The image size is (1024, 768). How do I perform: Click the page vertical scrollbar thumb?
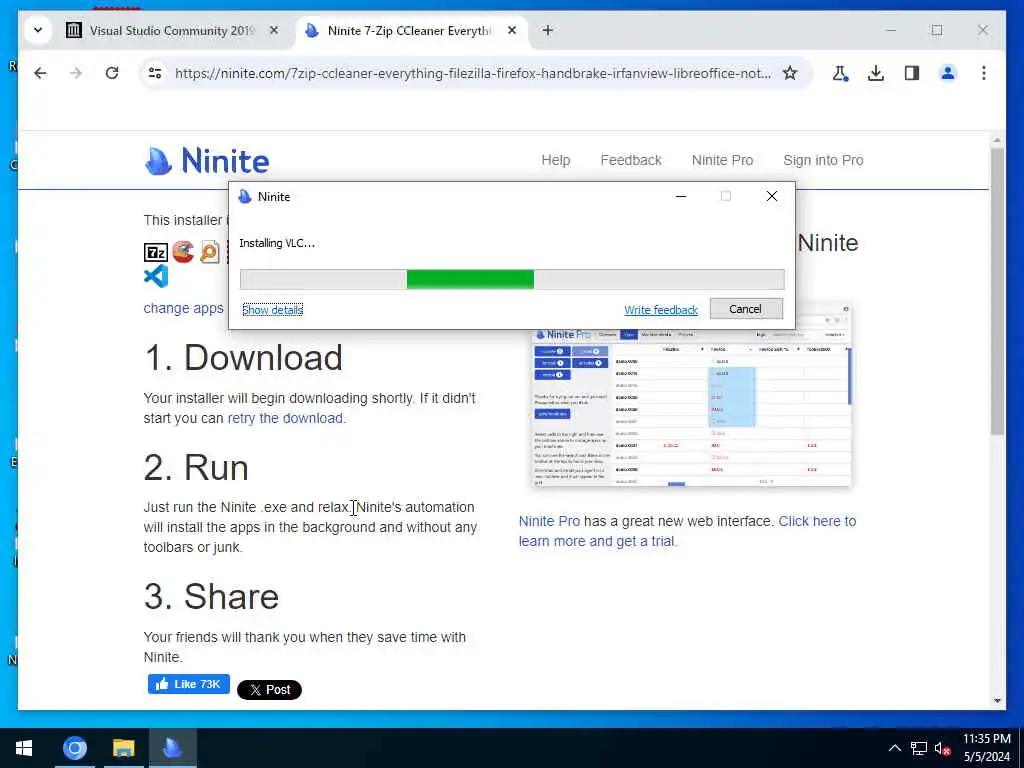(x=997, y=291)
